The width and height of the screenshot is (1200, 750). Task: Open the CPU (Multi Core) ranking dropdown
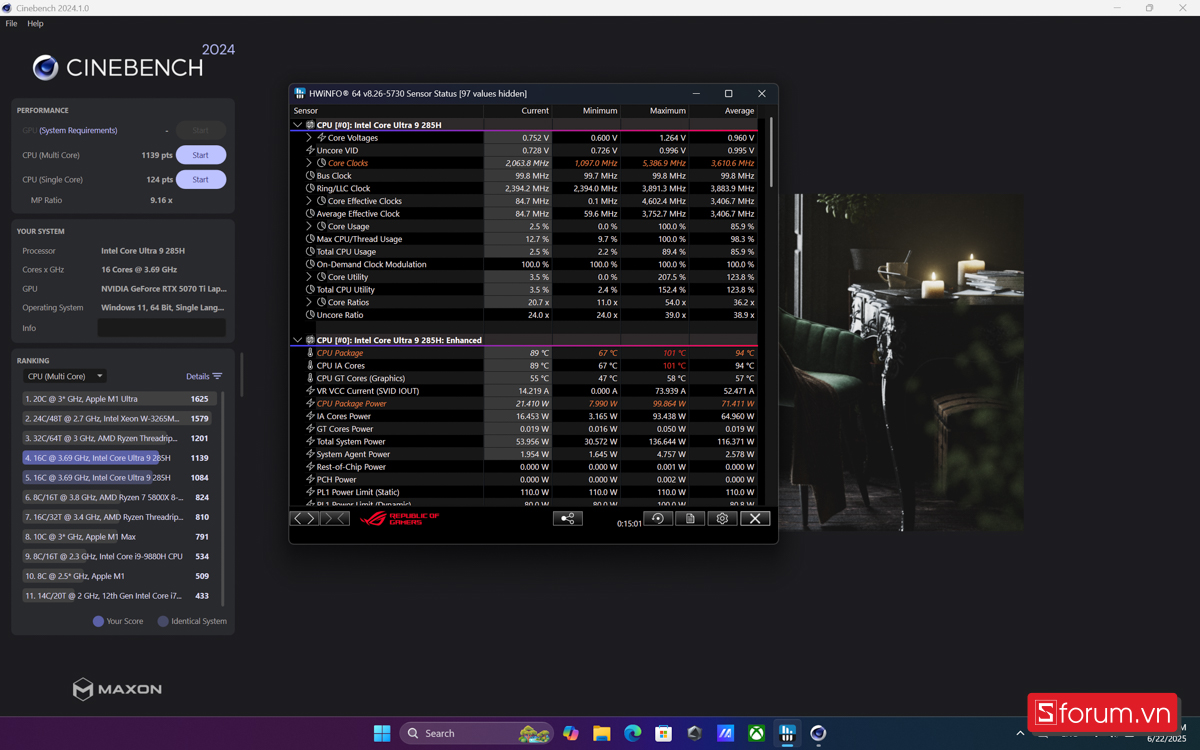coord(64,376)
